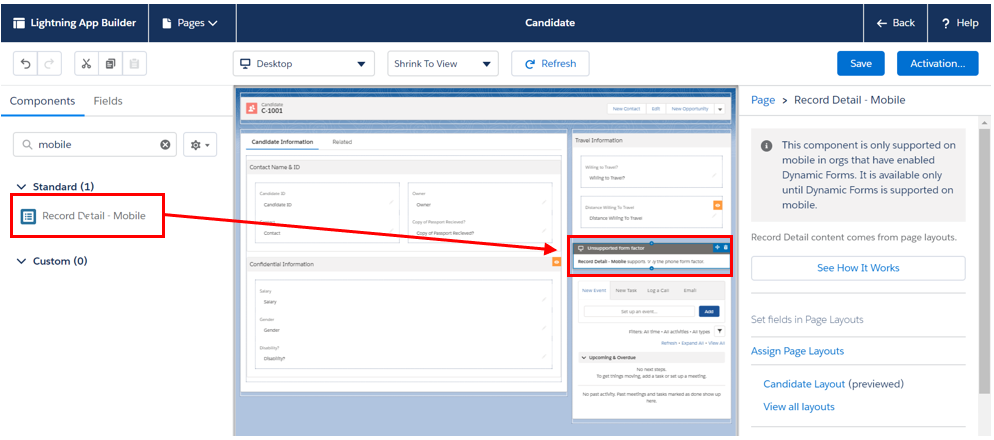Click the Activation button
Viewport: 994px width, 440px height.
click(x=937, y=64)
